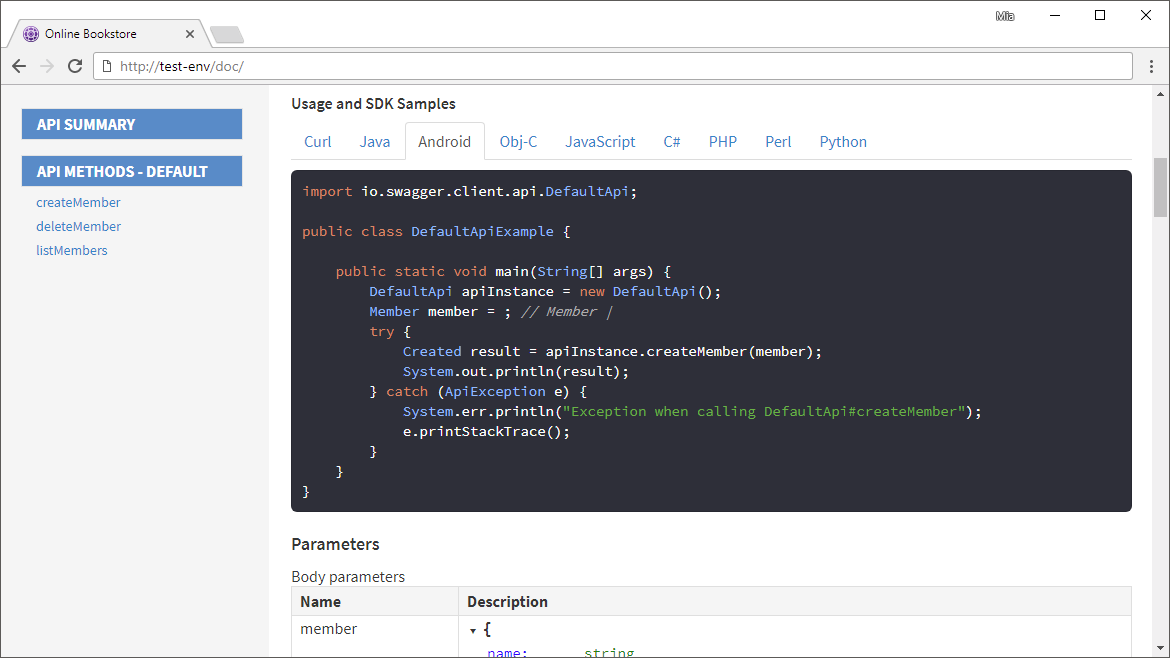Click the 'public class DefaultApiExample' code line
Screen dimensions: 1170x658
[x=437, y=232]
